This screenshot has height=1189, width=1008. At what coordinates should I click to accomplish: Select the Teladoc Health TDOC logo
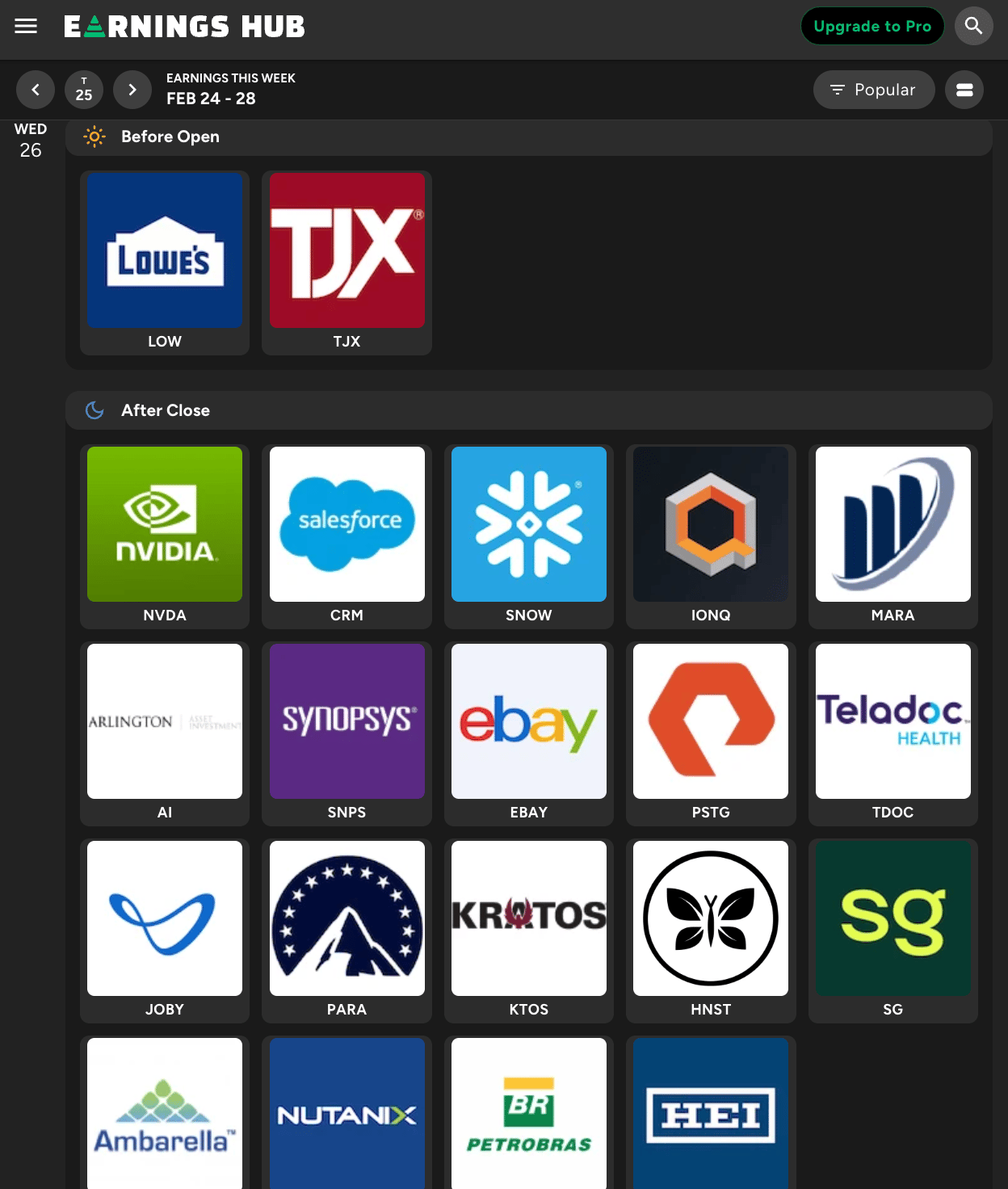[x=893, y=721]
